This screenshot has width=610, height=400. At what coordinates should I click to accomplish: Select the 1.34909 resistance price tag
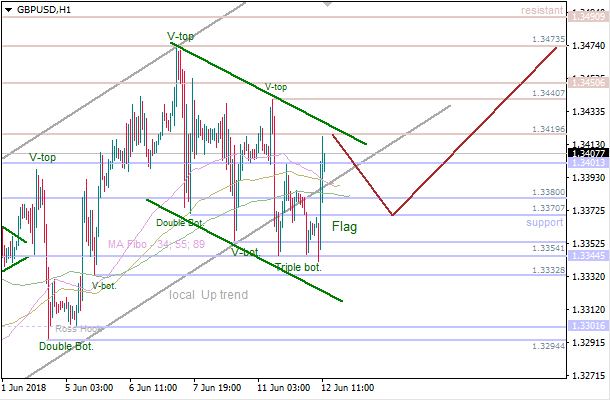(587, 16)
